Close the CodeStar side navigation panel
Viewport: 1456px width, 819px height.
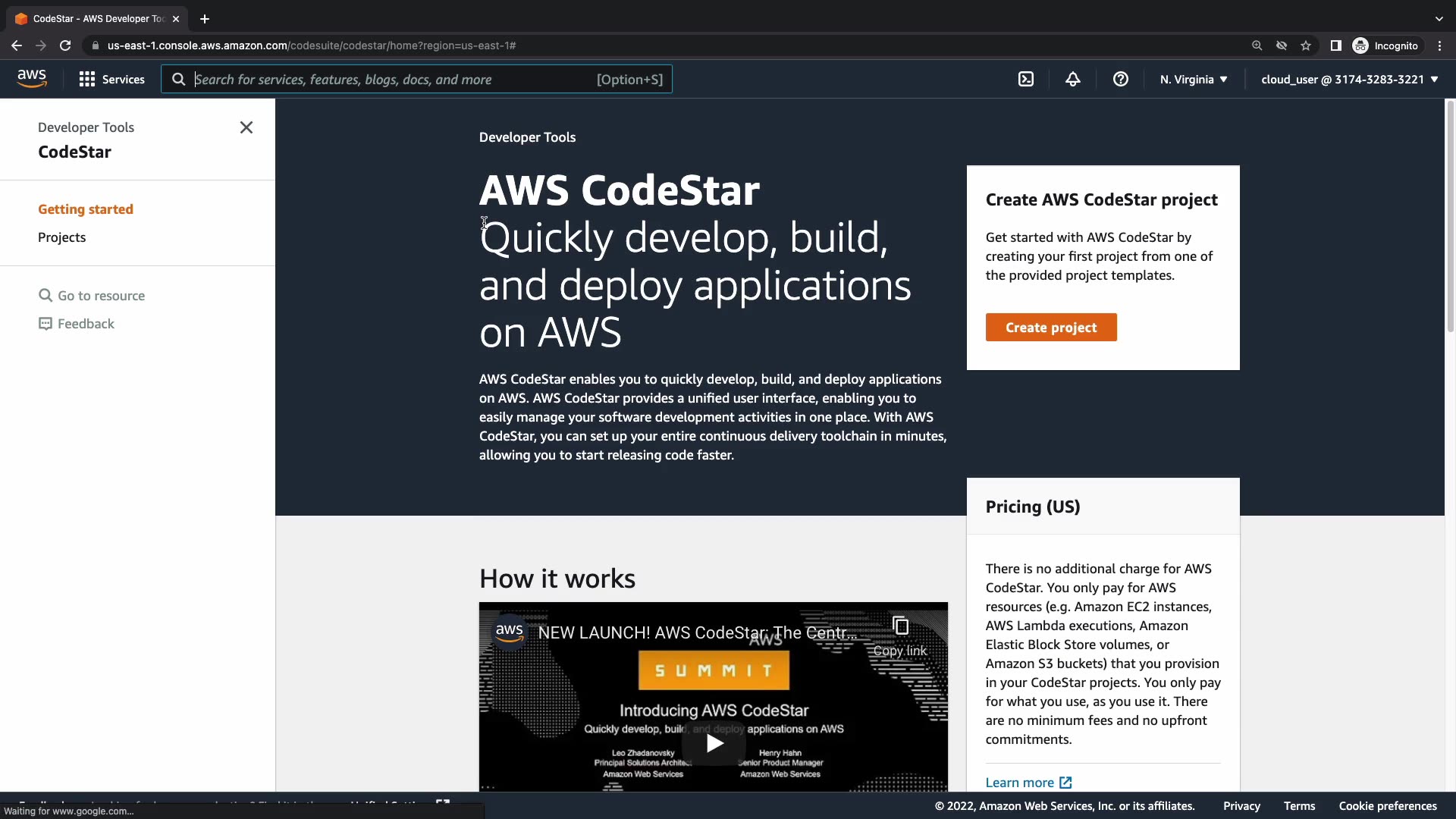pyautogui.click(x=246, y=127)
